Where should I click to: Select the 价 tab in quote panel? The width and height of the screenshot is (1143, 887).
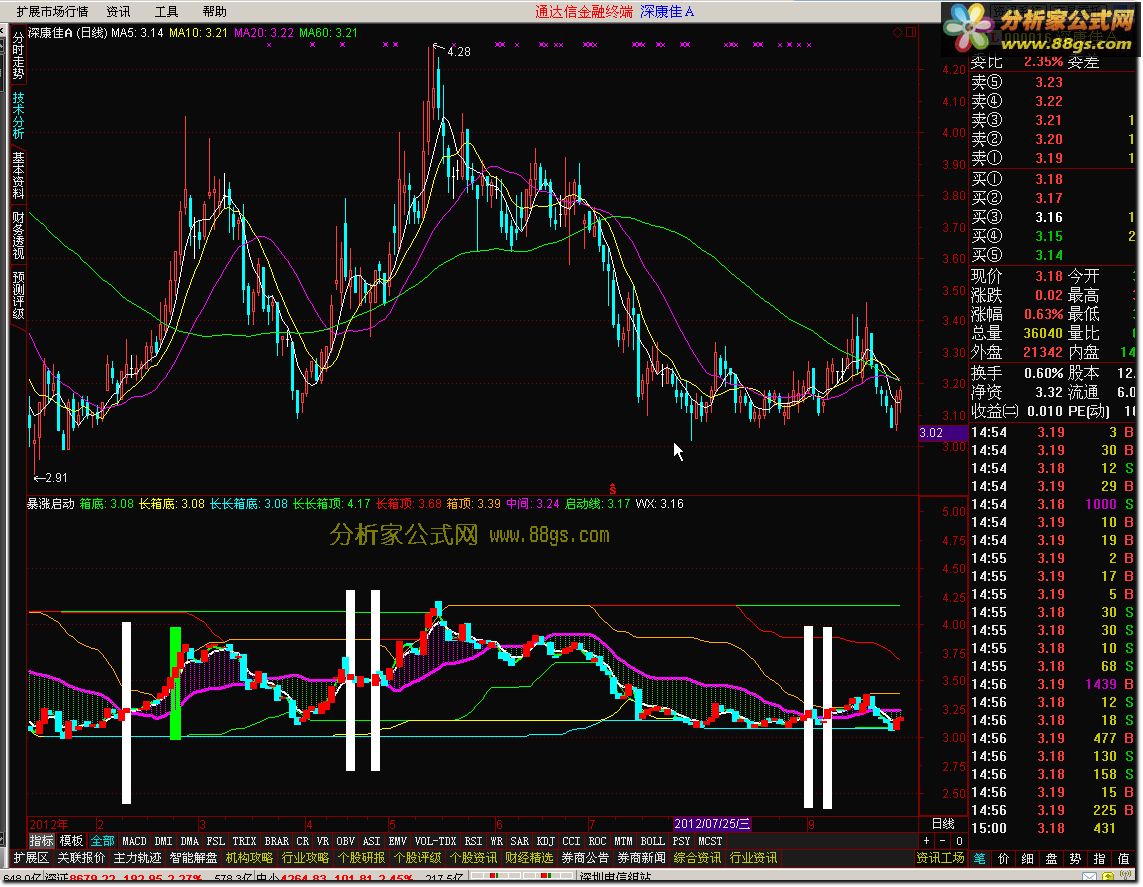(x=1004, y=859)
